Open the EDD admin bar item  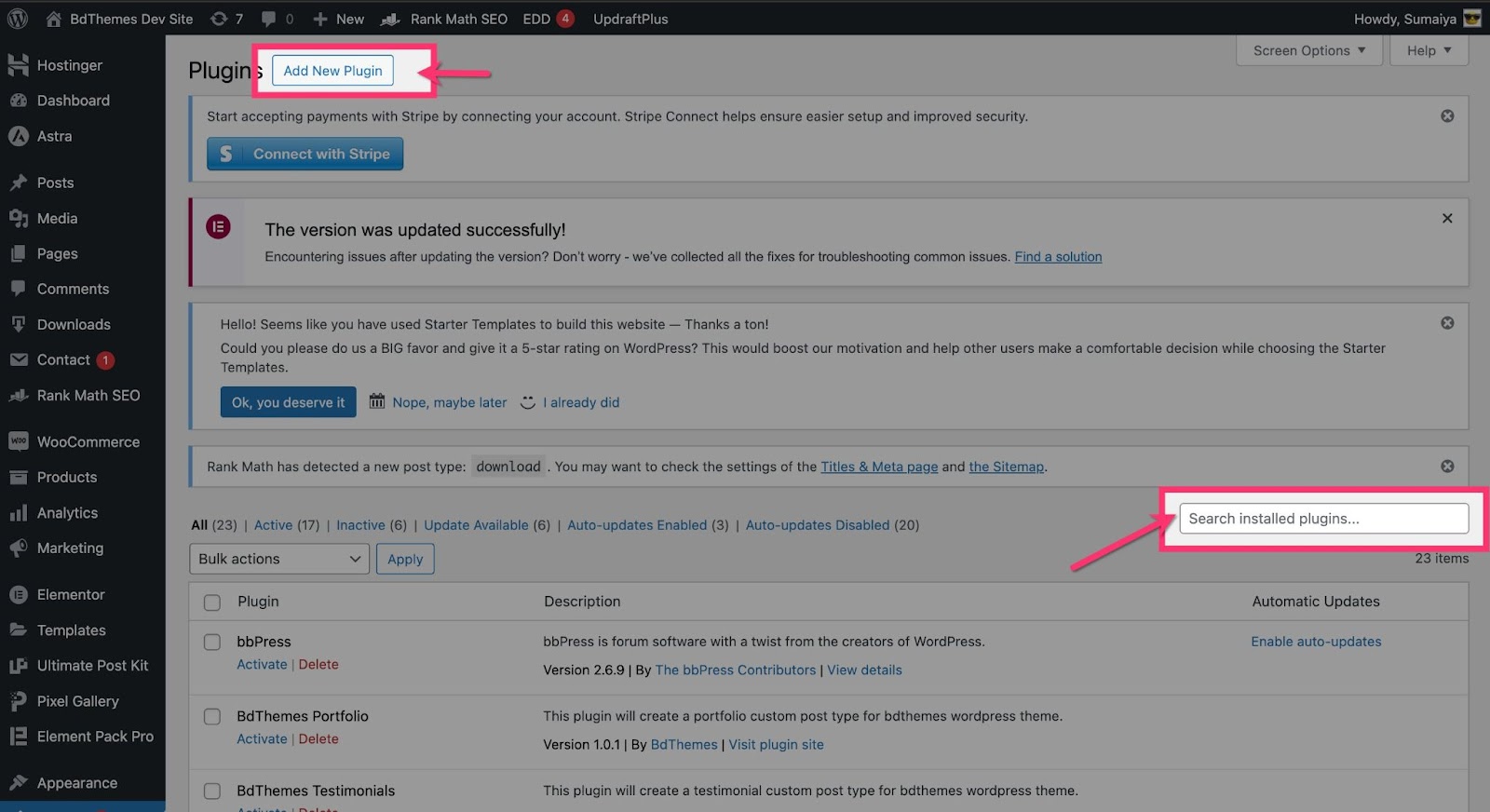point(548,19)
